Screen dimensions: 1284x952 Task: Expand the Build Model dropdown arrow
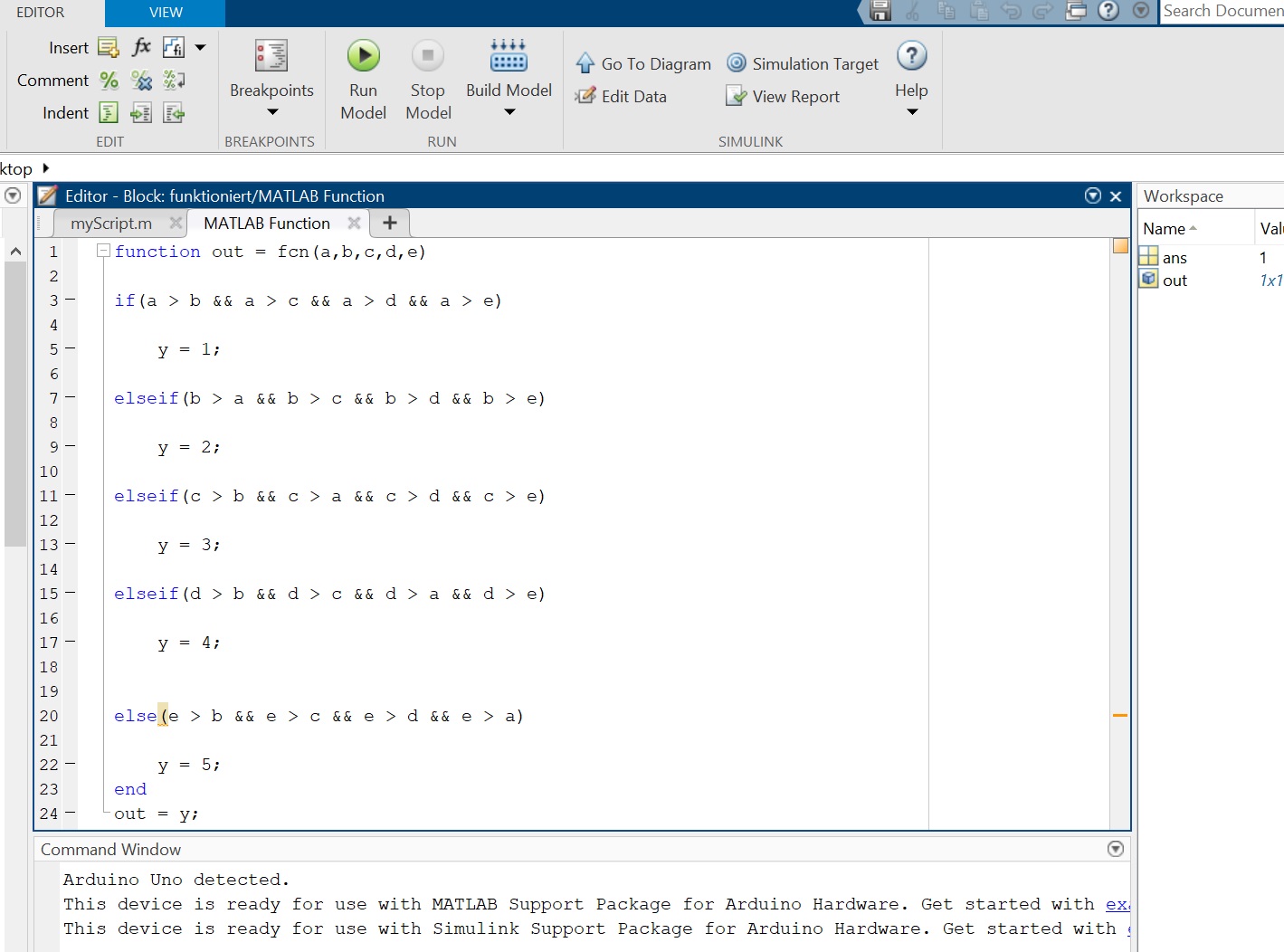(x=509, y=112)
